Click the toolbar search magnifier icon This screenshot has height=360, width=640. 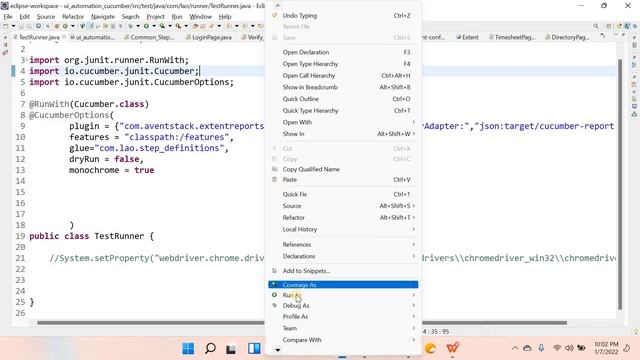pyautogui.click(x=596, y=26)
